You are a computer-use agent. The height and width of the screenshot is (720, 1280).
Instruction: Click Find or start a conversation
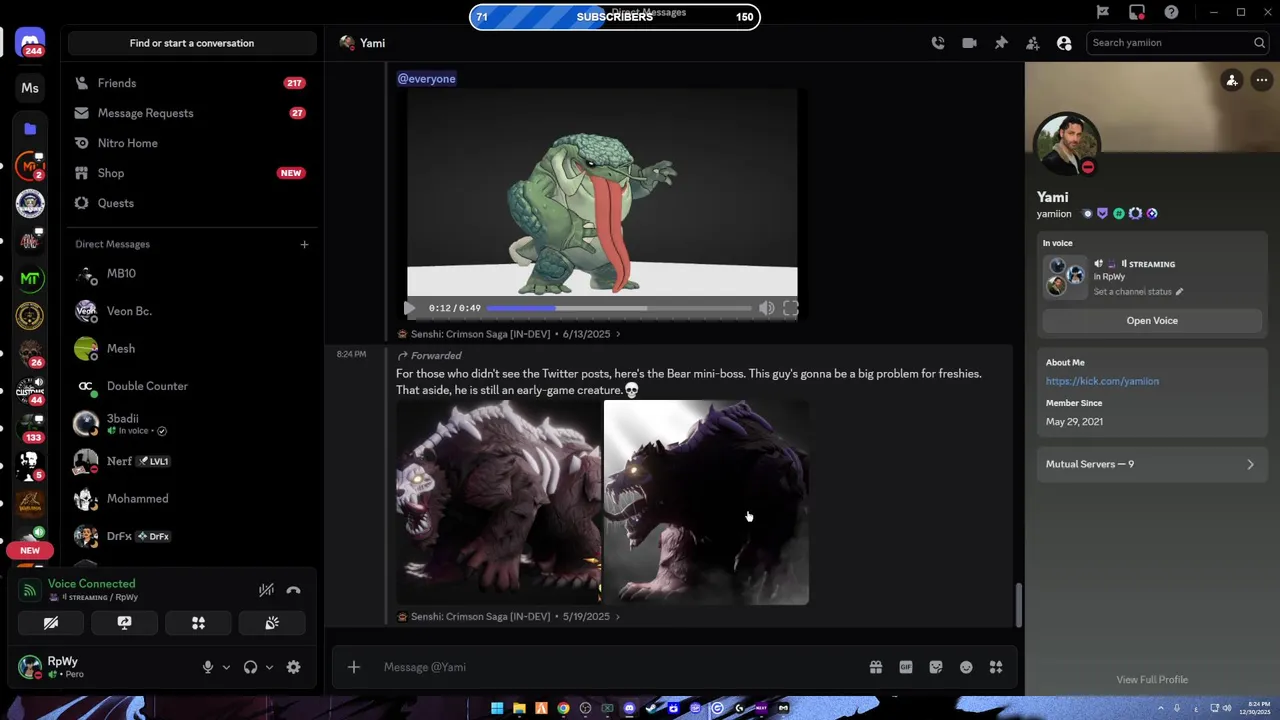point(192,43)
